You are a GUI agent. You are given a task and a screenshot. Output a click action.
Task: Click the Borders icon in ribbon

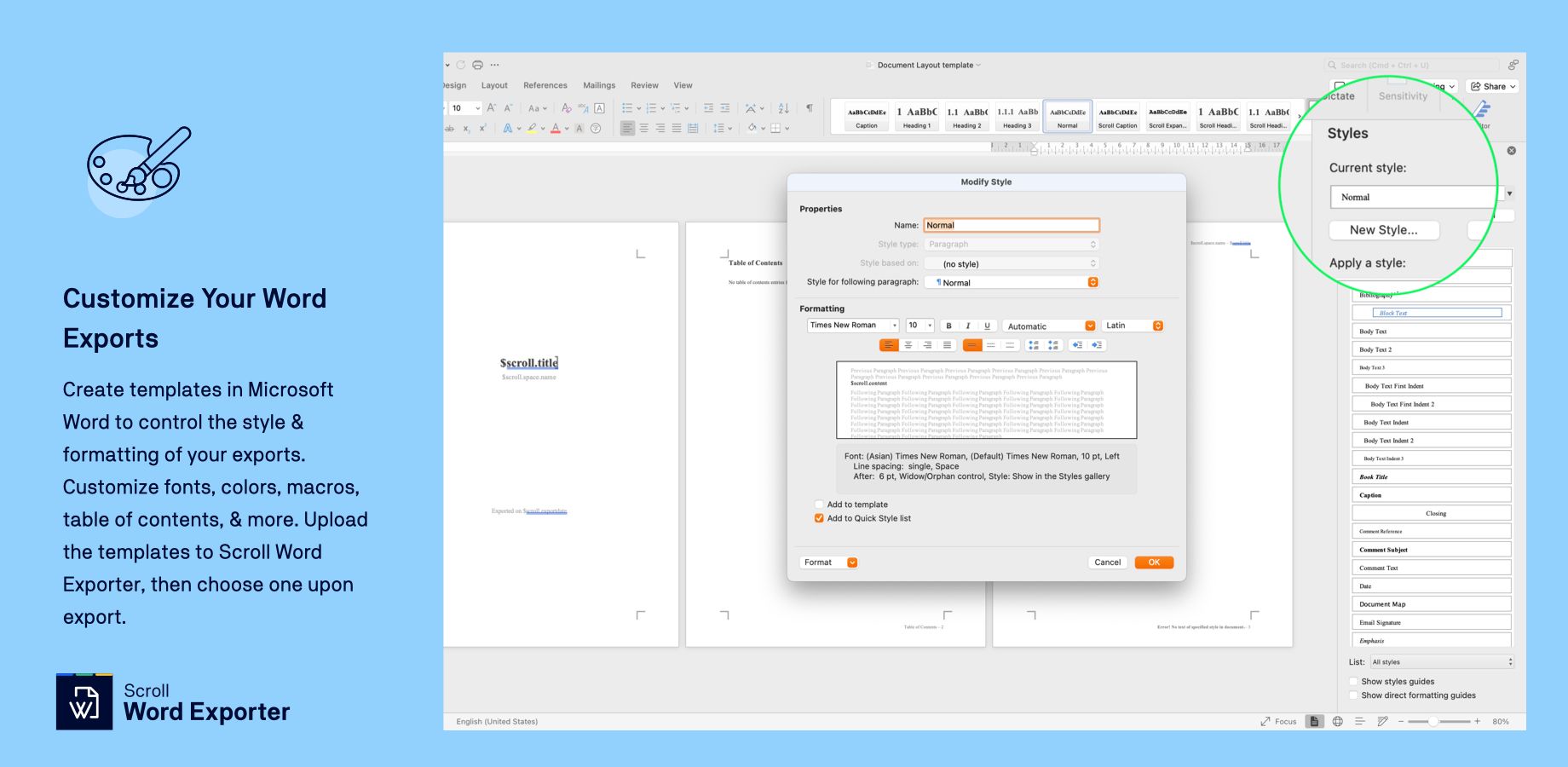coord(775,129)
